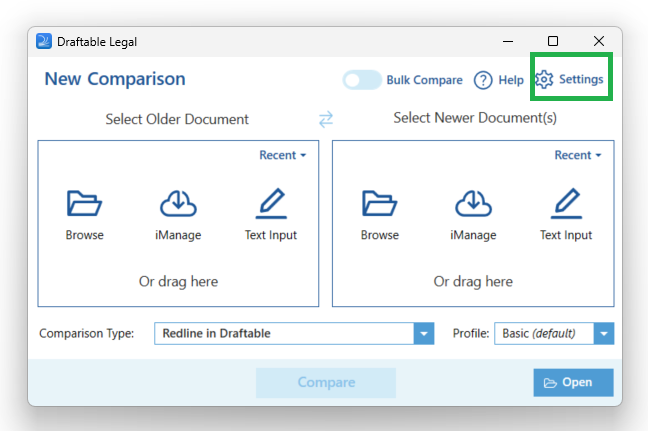Open the Profile dropdown
The image size is (648, 431).
click(x=554, y=333)
